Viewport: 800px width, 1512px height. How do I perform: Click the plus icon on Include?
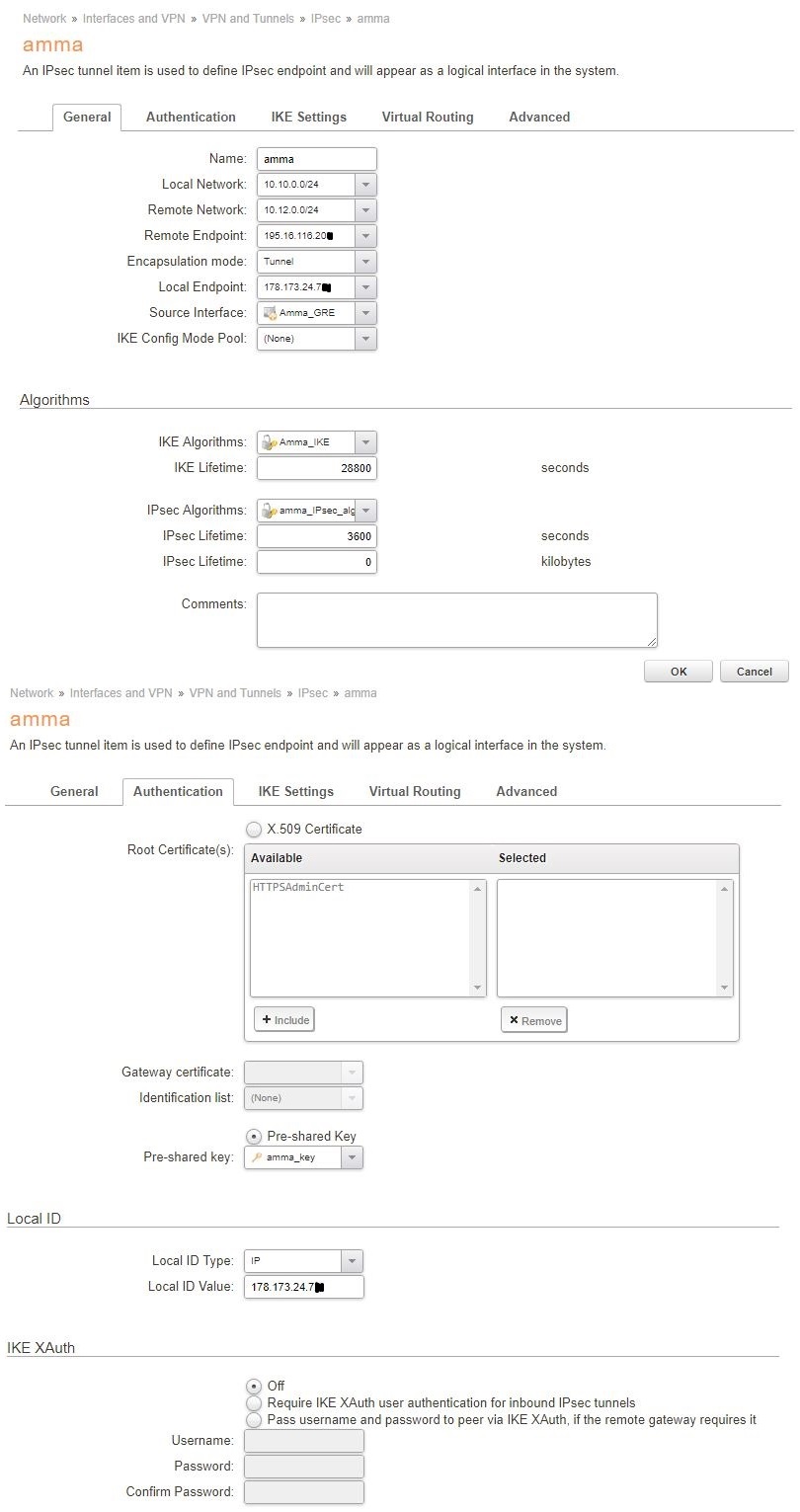click(x=267, y=1020)
